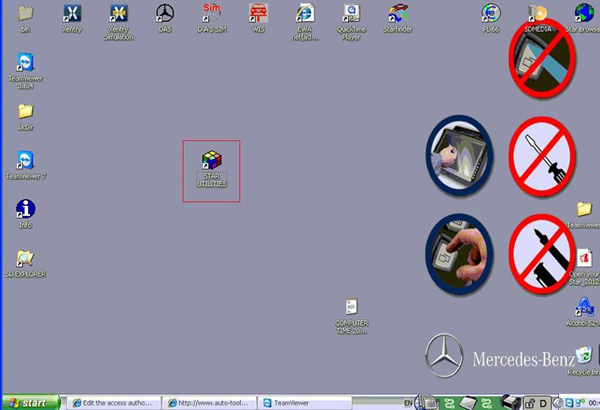Screen dimensions: 600x410
Task: Expand hidden tray icons with the arrow
Action: 559,403
